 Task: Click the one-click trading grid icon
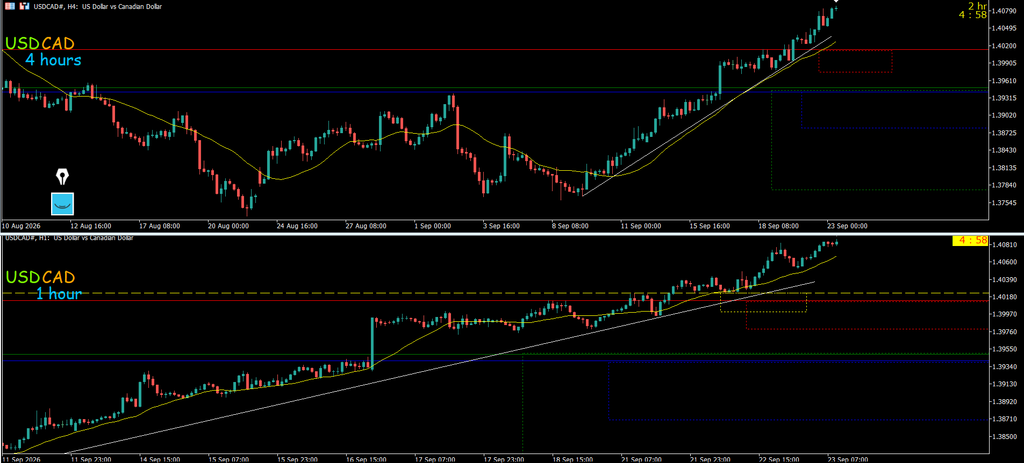click(x=8, y=7)
